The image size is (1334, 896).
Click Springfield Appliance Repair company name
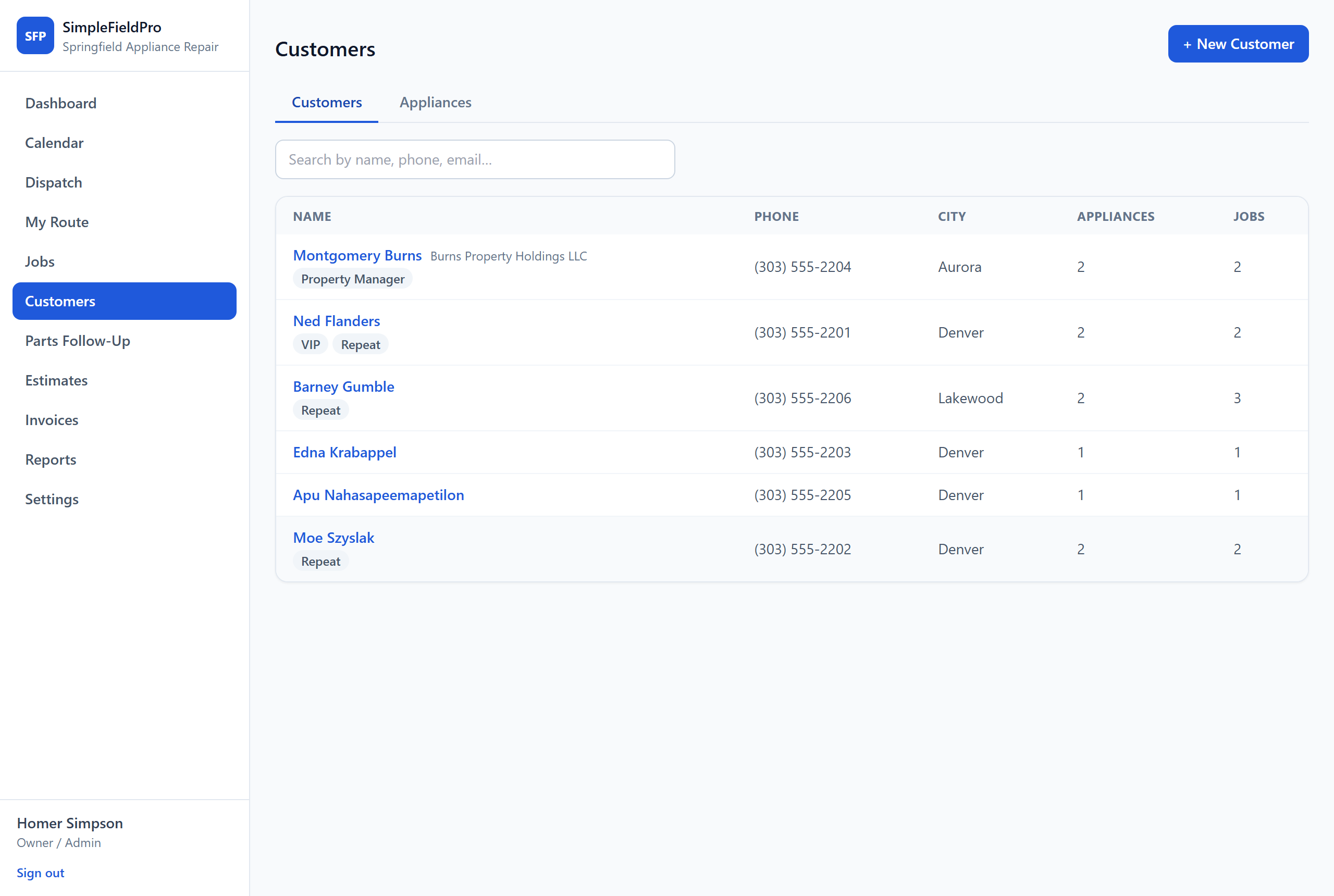[141, 47]
